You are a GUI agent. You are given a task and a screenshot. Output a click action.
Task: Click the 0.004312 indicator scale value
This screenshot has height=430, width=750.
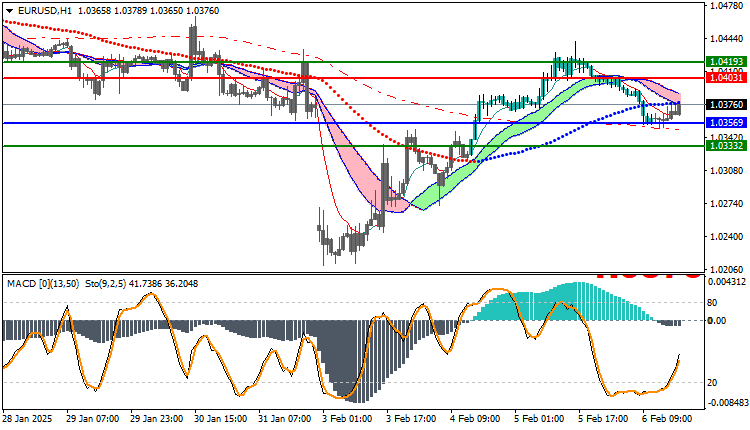point(728,282)
